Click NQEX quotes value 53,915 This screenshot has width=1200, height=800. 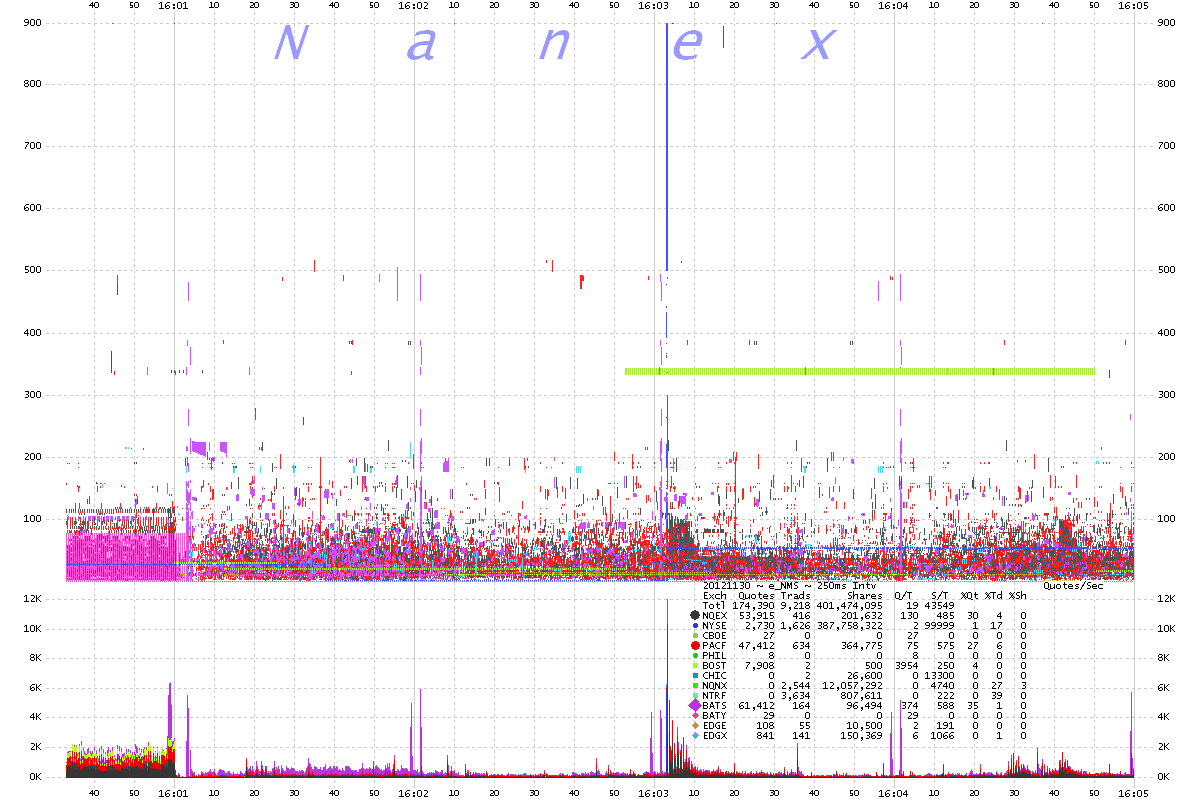[757, 615]
